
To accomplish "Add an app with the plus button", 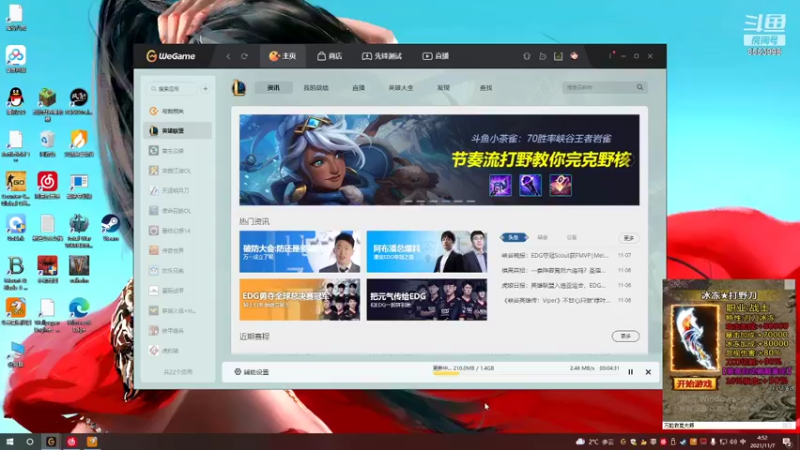I will [205, 89].
